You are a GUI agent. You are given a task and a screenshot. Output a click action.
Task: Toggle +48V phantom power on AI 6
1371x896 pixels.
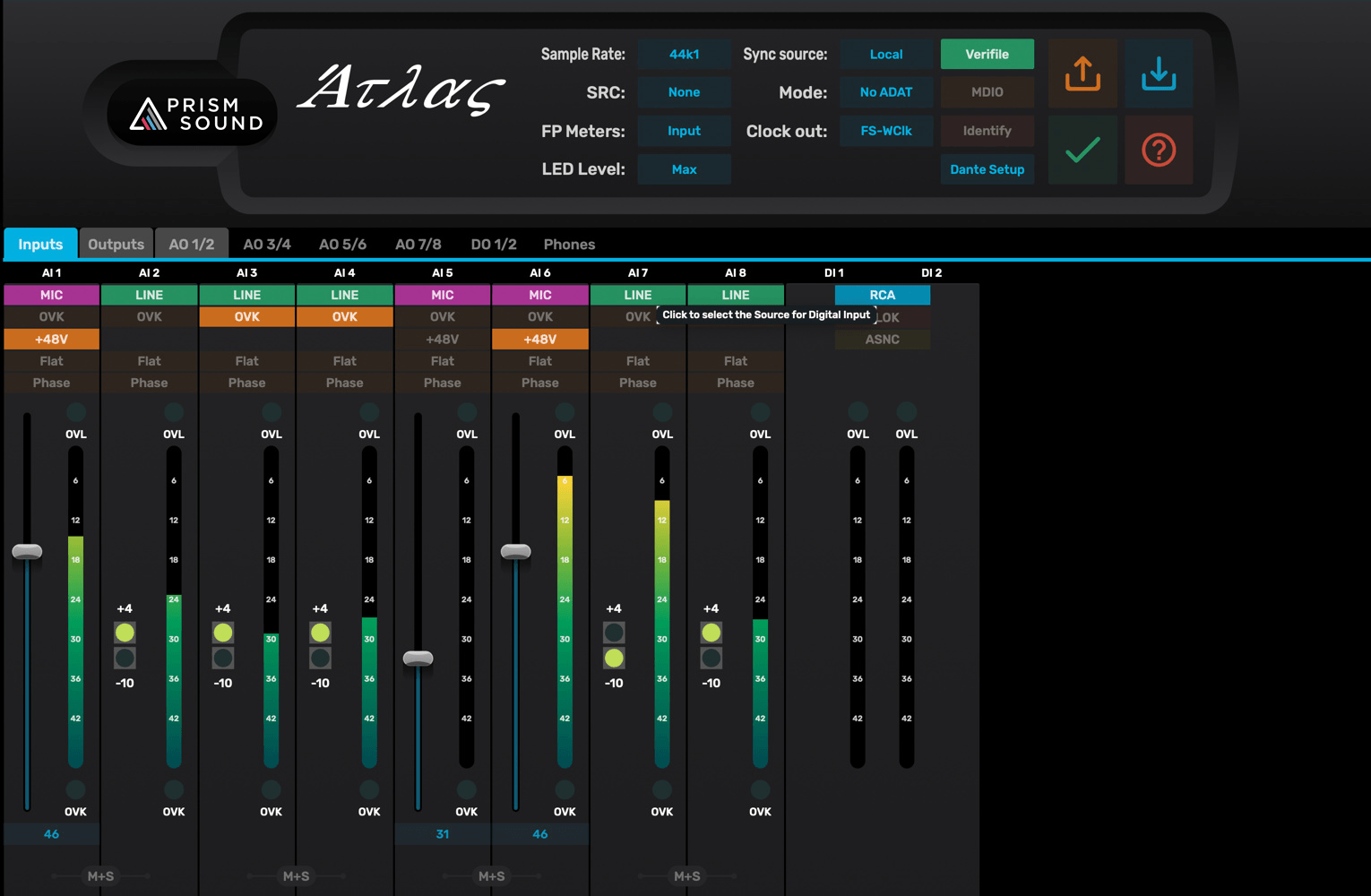click(x=540, y=340)
